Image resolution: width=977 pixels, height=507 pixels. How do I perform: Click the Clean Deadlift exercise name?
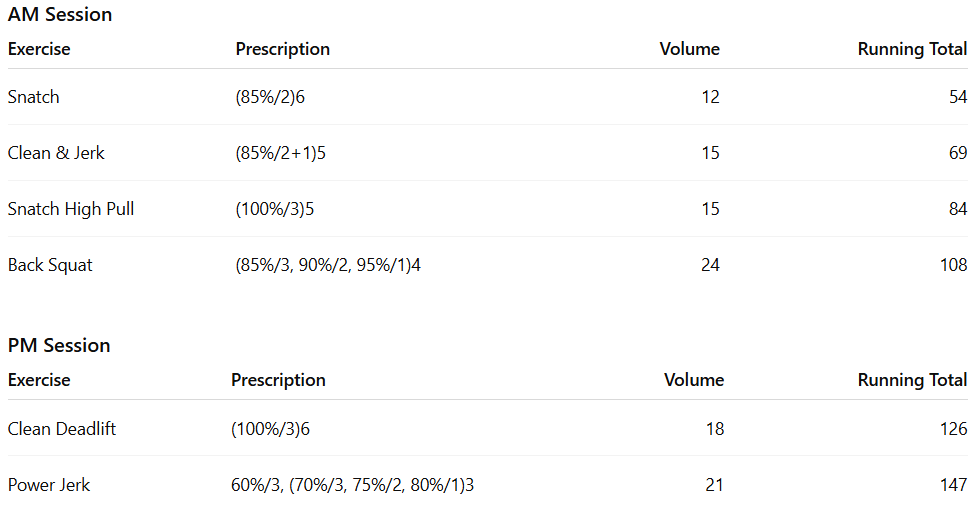(62, 429)
